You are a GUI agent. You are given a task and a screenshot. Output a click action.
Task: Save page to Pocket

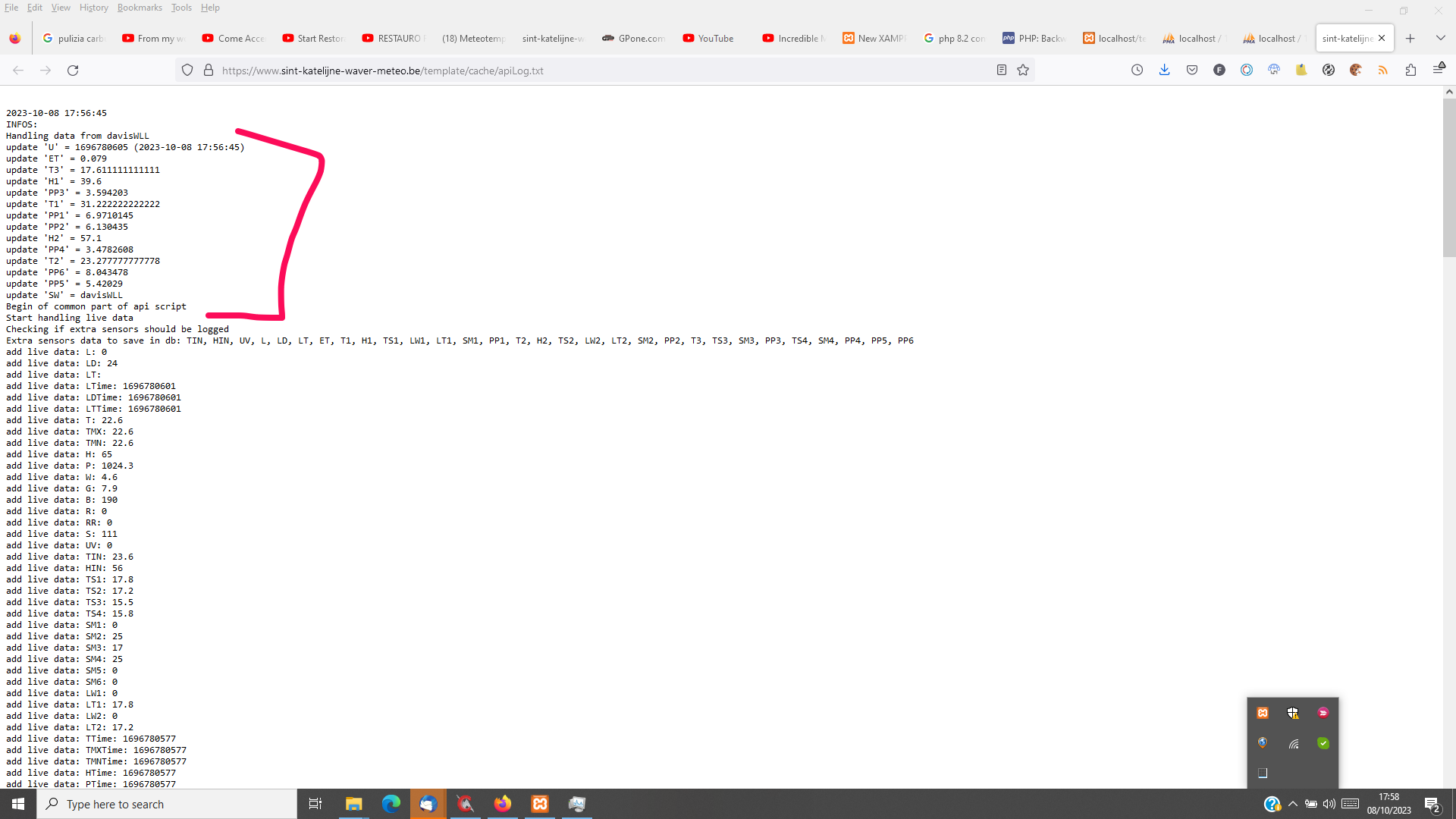1192,71
